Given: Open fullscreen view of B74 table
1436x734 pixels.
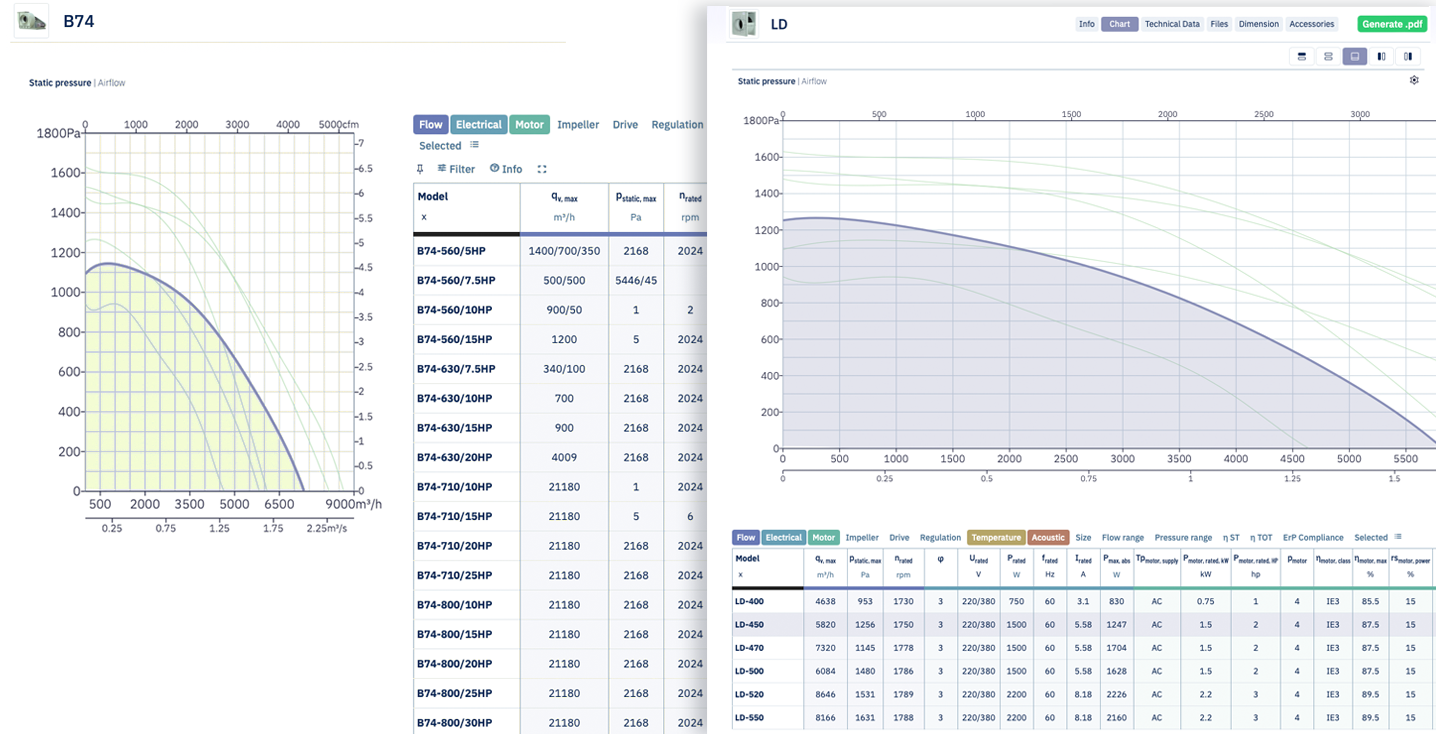Looking at the screenshot, I should [542, 169].
